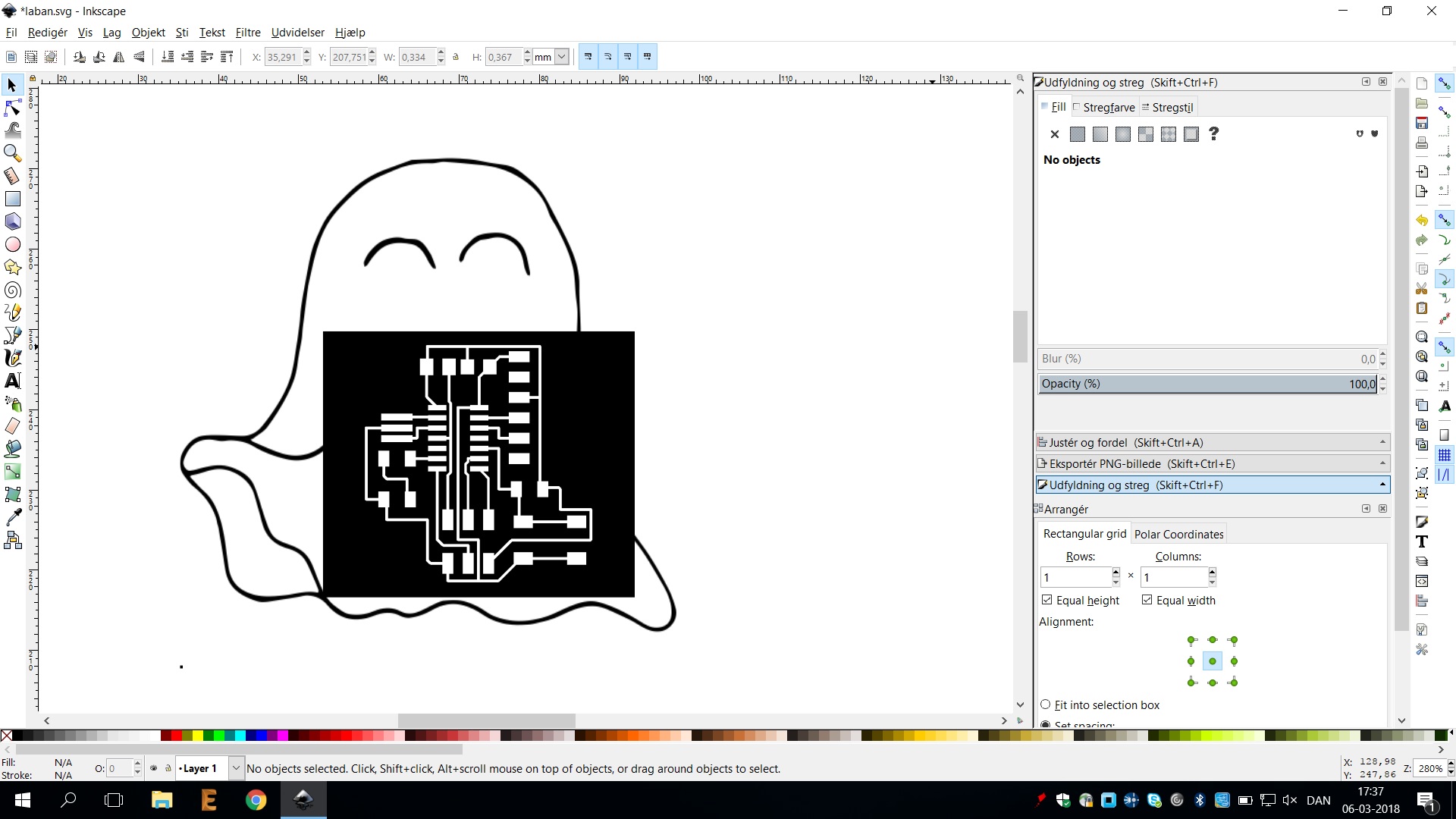Select the Color dropper tool
The width and height of the screenshot is (1456, 819).
pos(13,517)
